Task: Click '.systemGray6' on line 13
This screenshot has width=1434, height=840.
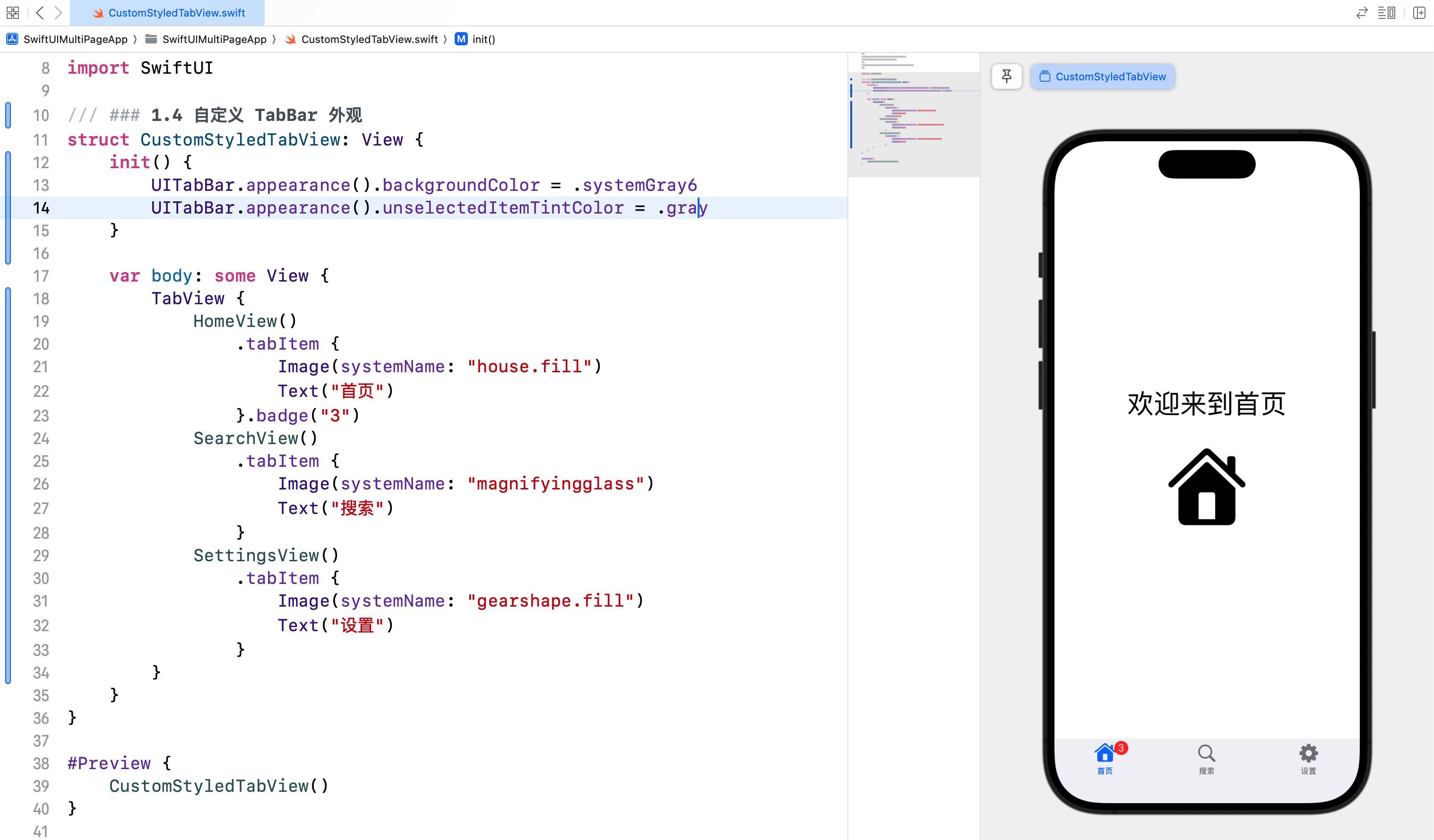Action: pos(634,185)
